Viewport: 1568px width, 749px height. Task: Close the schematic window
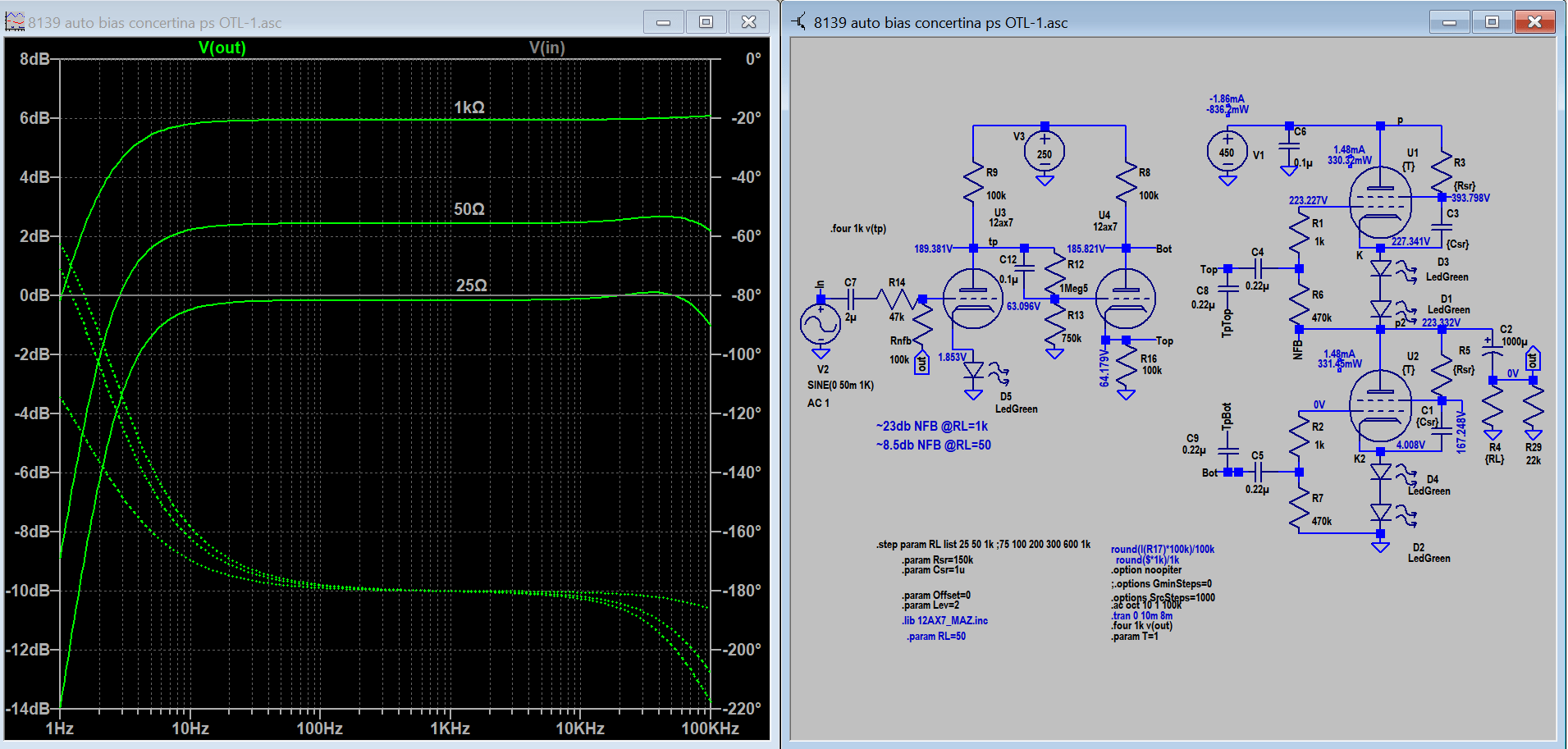(1534, 22)
